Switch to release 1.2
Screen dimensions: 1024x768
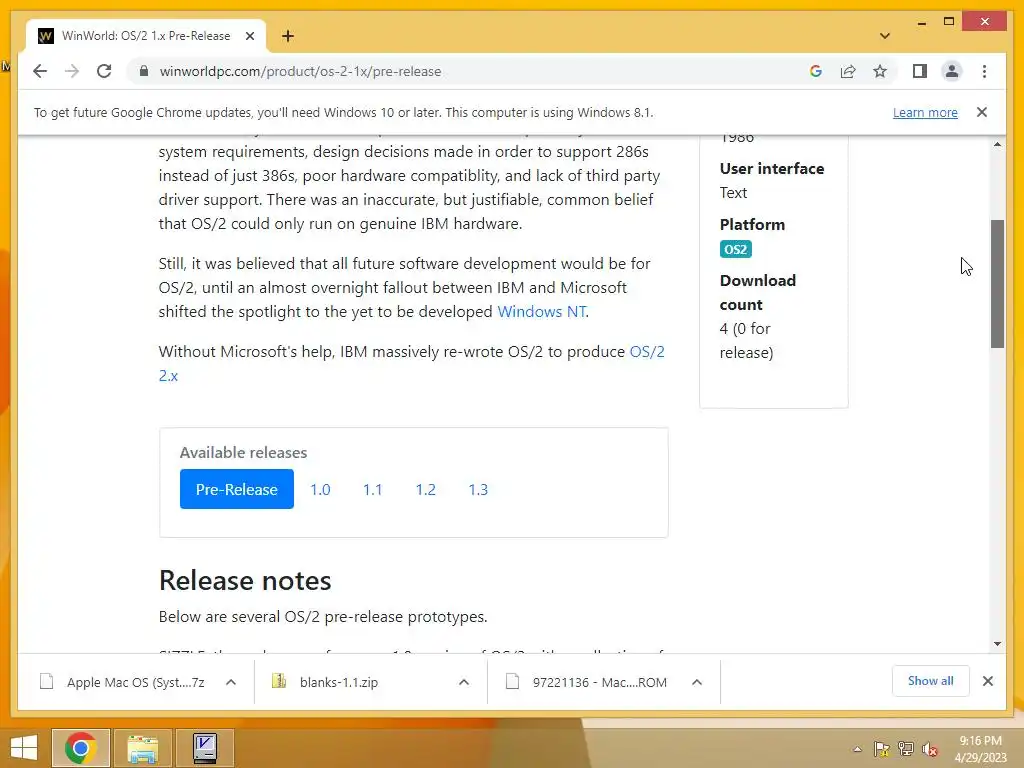[425, 489]
